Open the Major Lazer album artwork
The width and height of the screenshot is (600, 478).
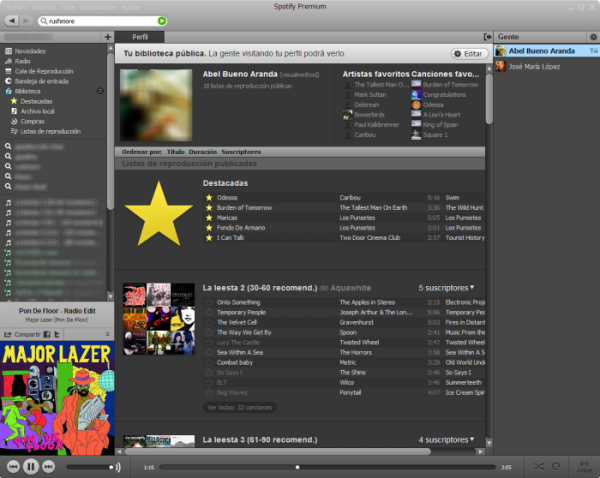(57, 398)
